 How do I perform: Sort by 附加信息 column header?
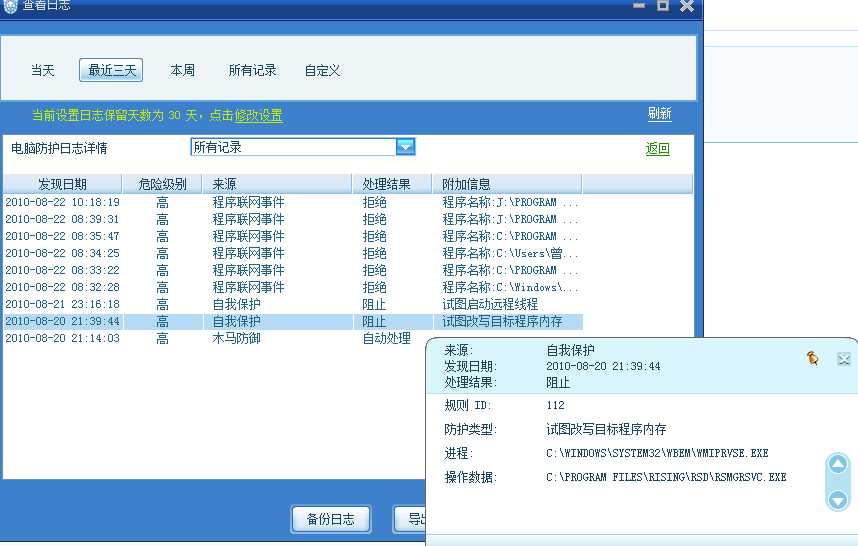[x=507, y=184]
